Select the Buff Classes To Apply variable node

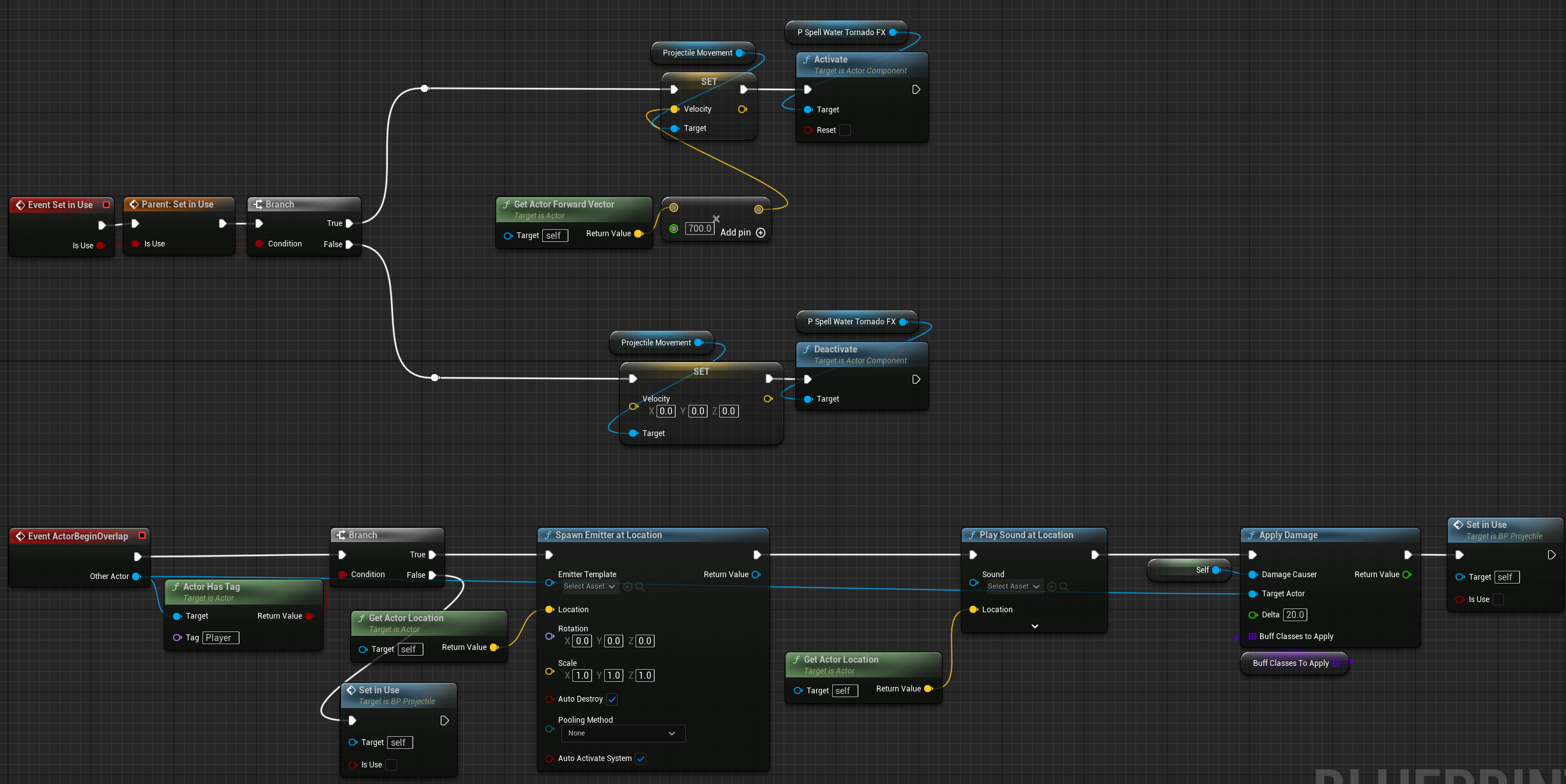[x=1290, y=663]
